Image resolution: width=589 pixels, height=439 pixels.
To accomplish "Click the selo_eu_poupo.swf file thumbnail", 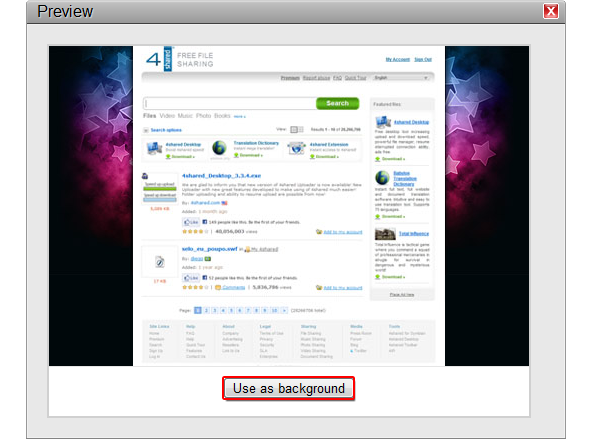I will [160, 262].
